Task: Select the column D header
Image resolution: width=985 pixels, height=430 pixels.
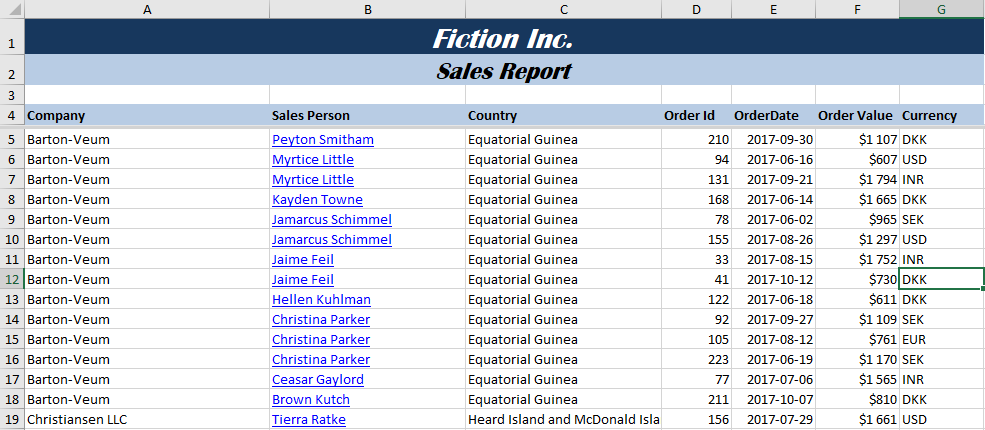Action: 696,9
